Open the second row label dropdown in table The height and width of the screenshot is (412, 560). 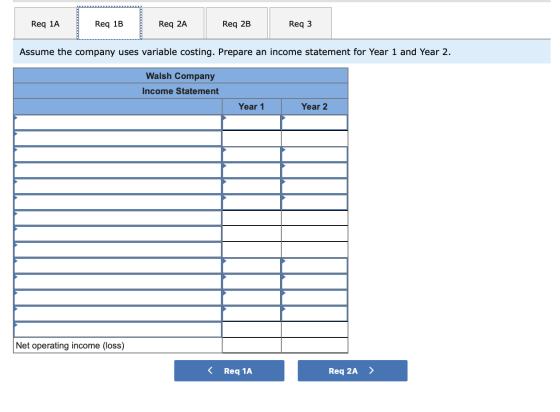point(118,139)
